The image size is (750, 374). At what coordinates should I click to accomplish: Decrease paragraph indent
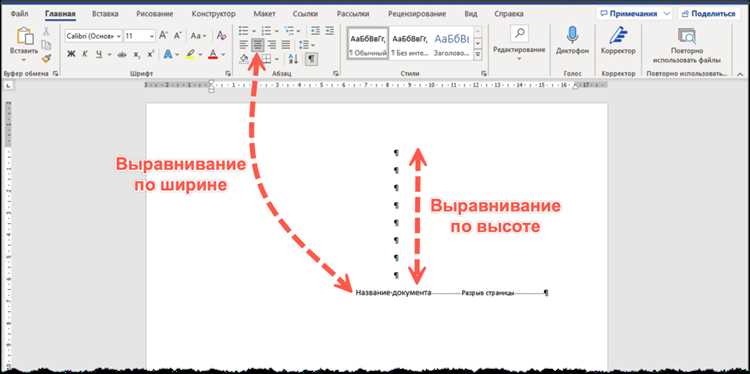pos(315,31)
